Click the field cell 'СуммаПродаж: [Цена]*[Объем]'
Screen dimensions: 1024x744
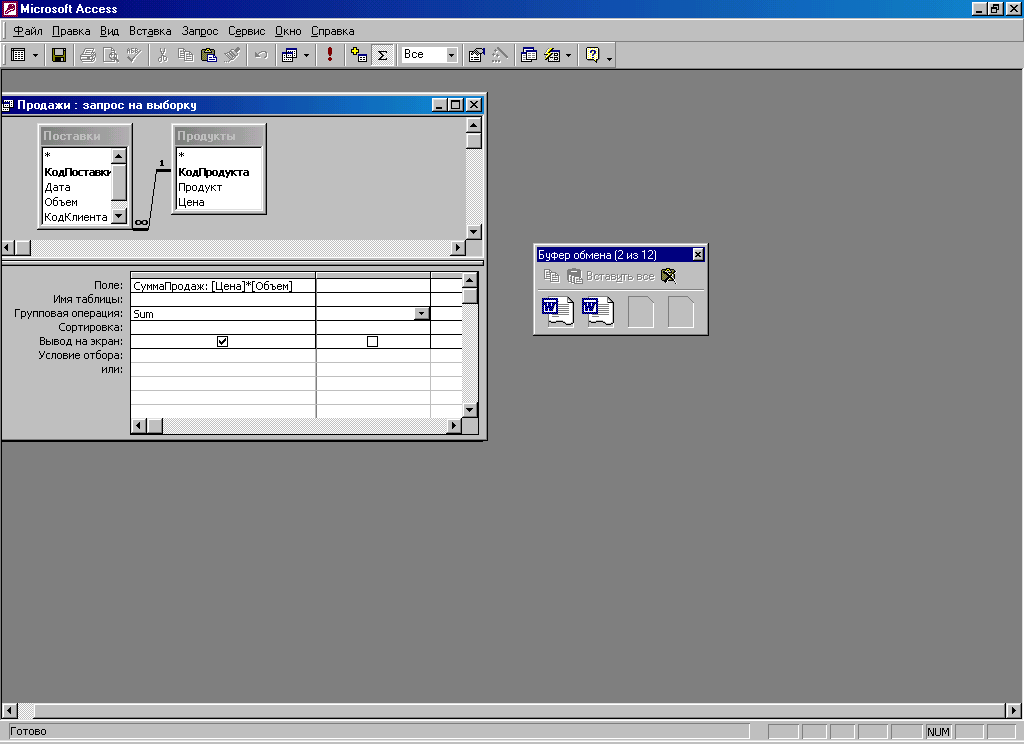point(223,285)
